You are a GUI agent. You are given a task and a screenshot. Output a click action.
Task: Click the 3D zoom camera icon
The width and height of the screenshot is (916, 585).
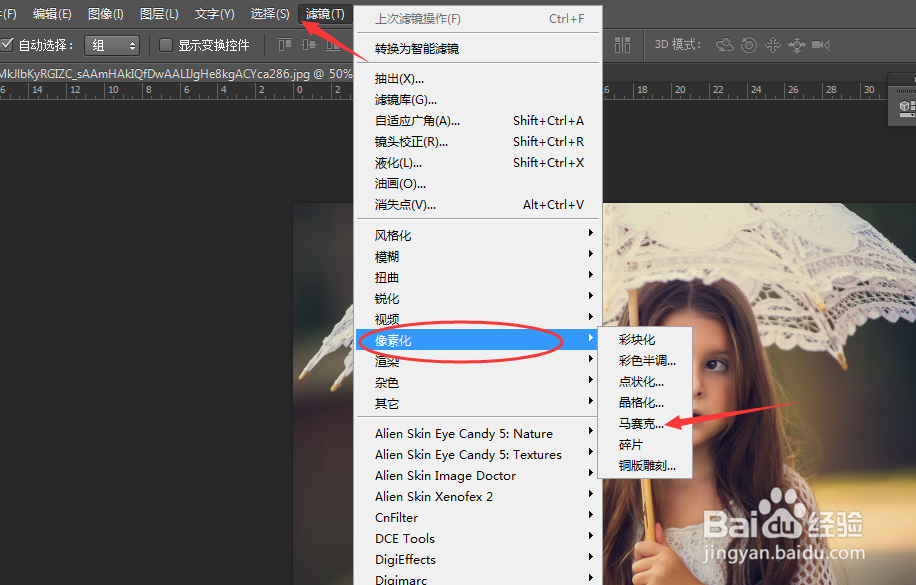tap(820, 44)
